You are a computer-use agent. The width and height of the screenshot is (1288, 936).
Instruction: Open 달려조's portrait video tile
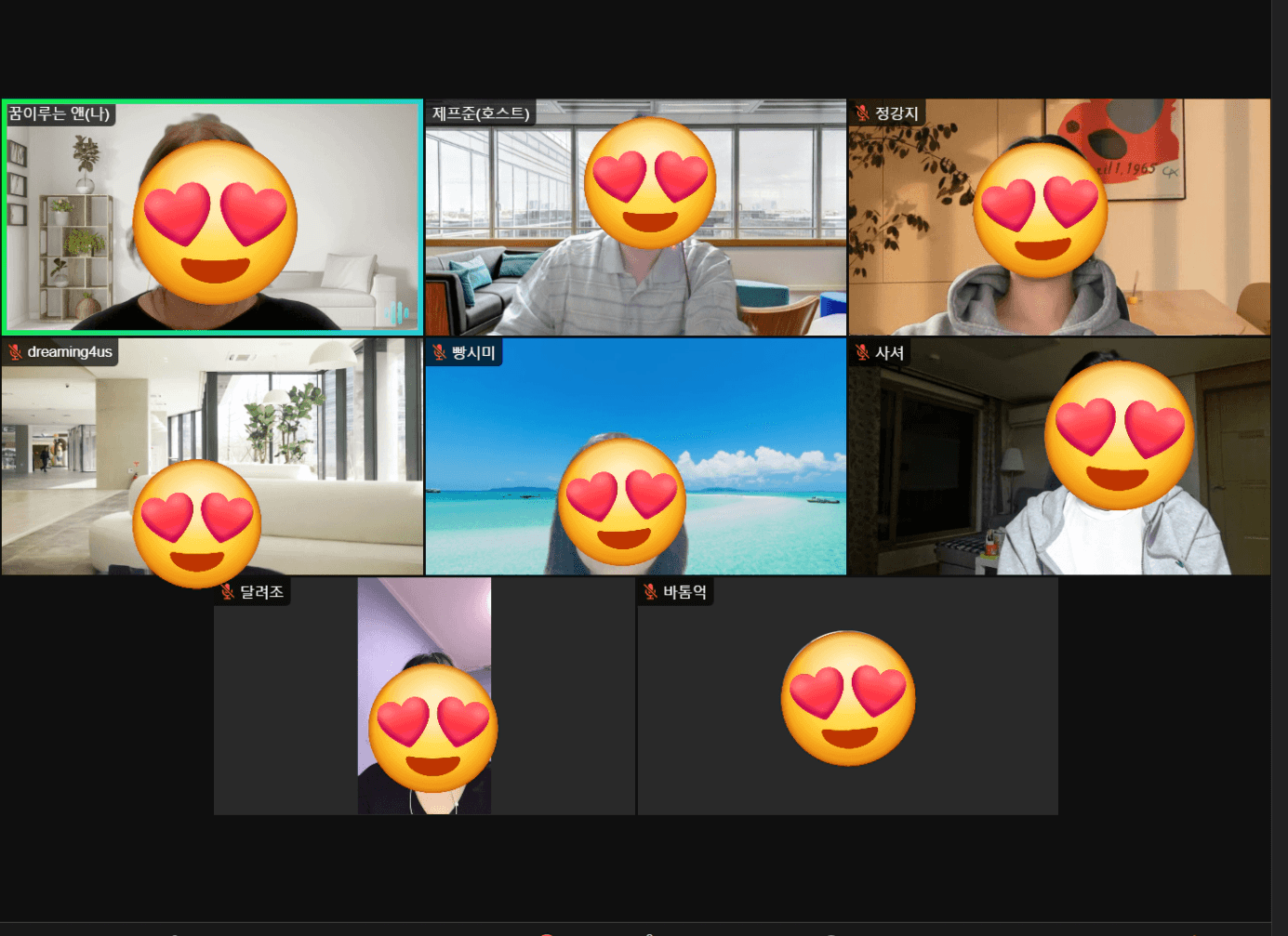click(x=424, y=696)
